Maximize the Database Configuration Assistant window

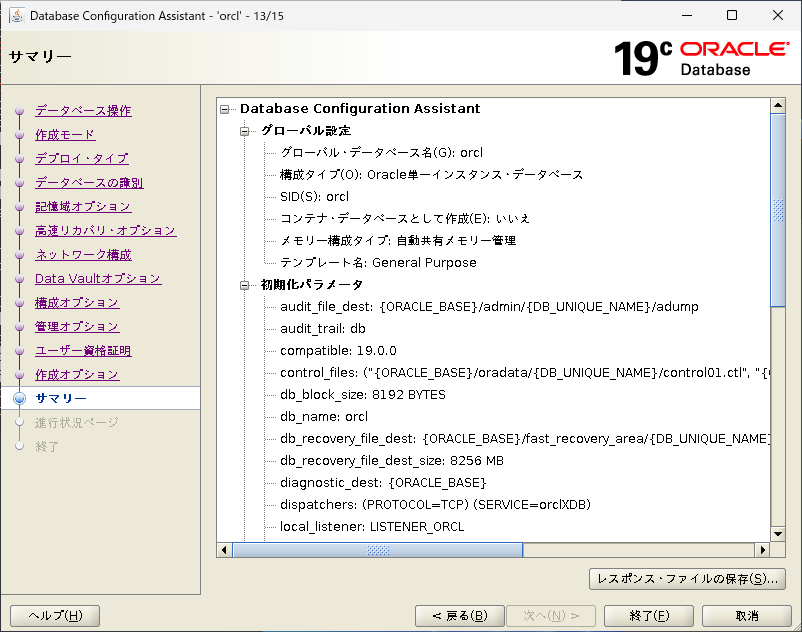point(732,15)
